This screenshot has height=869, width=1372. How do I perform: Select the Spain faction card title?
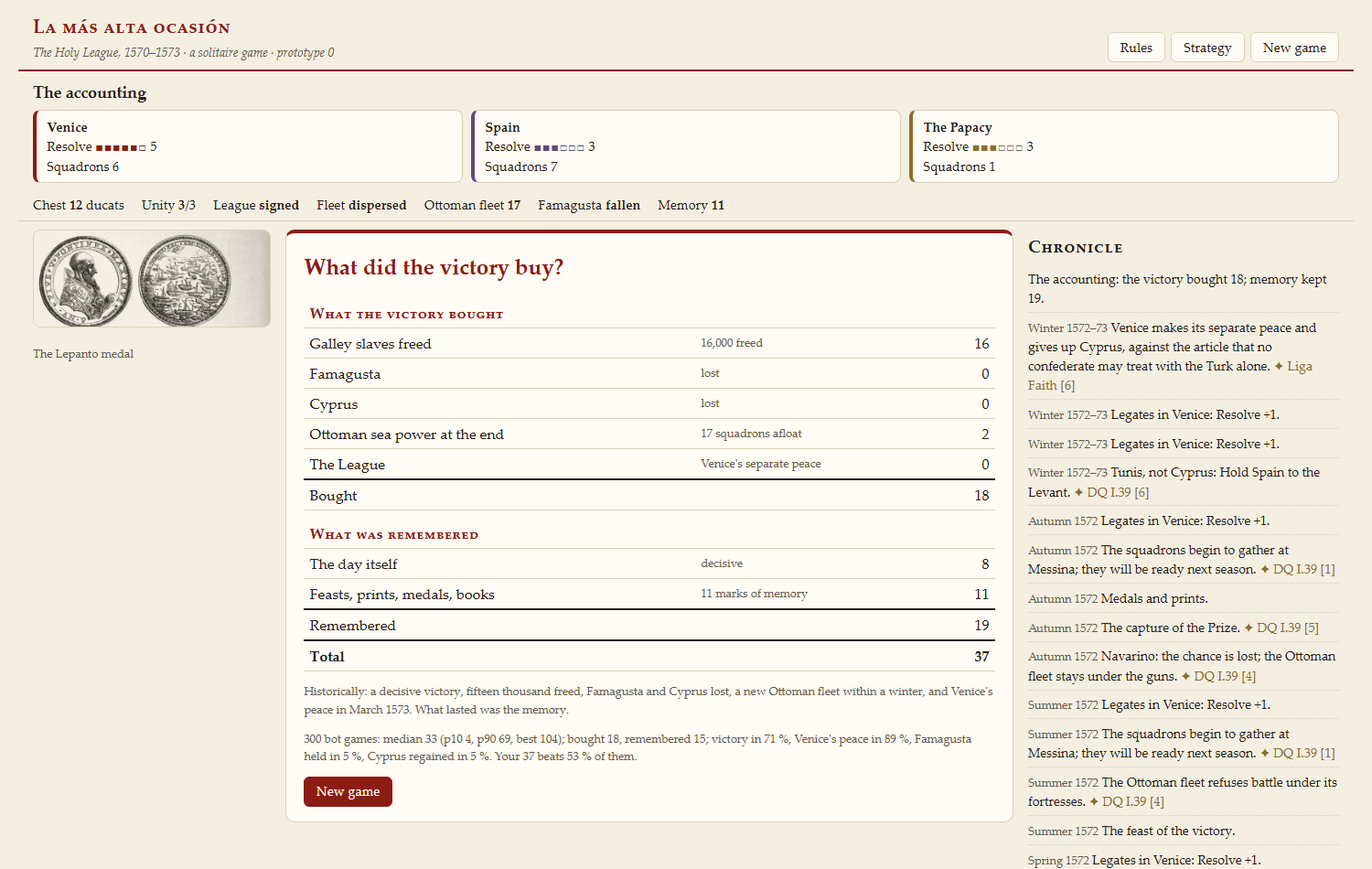coord(502,127)
